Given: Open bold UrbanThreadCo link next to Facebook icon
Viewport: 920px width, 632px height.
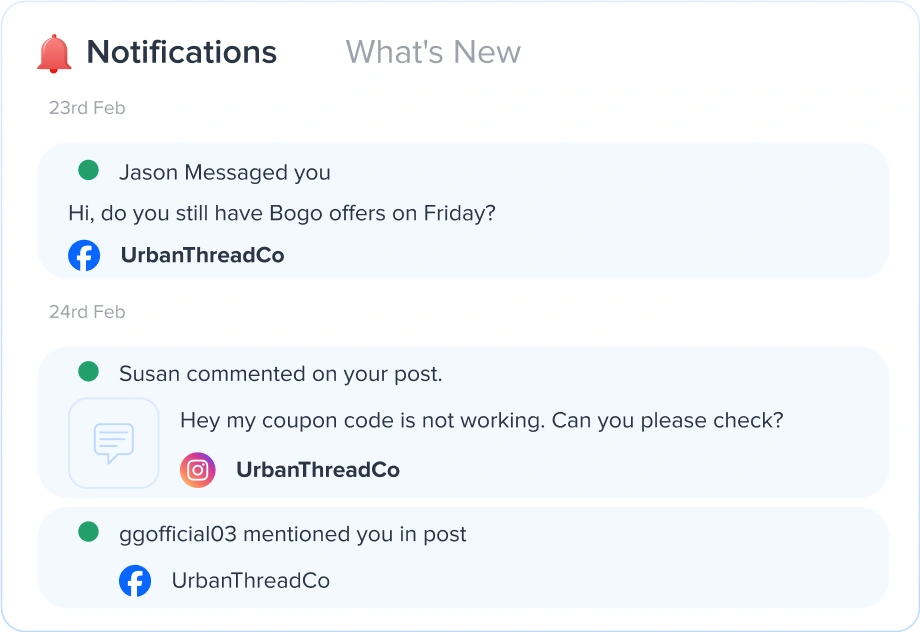Looking at the screenshot, I should 202,255.
